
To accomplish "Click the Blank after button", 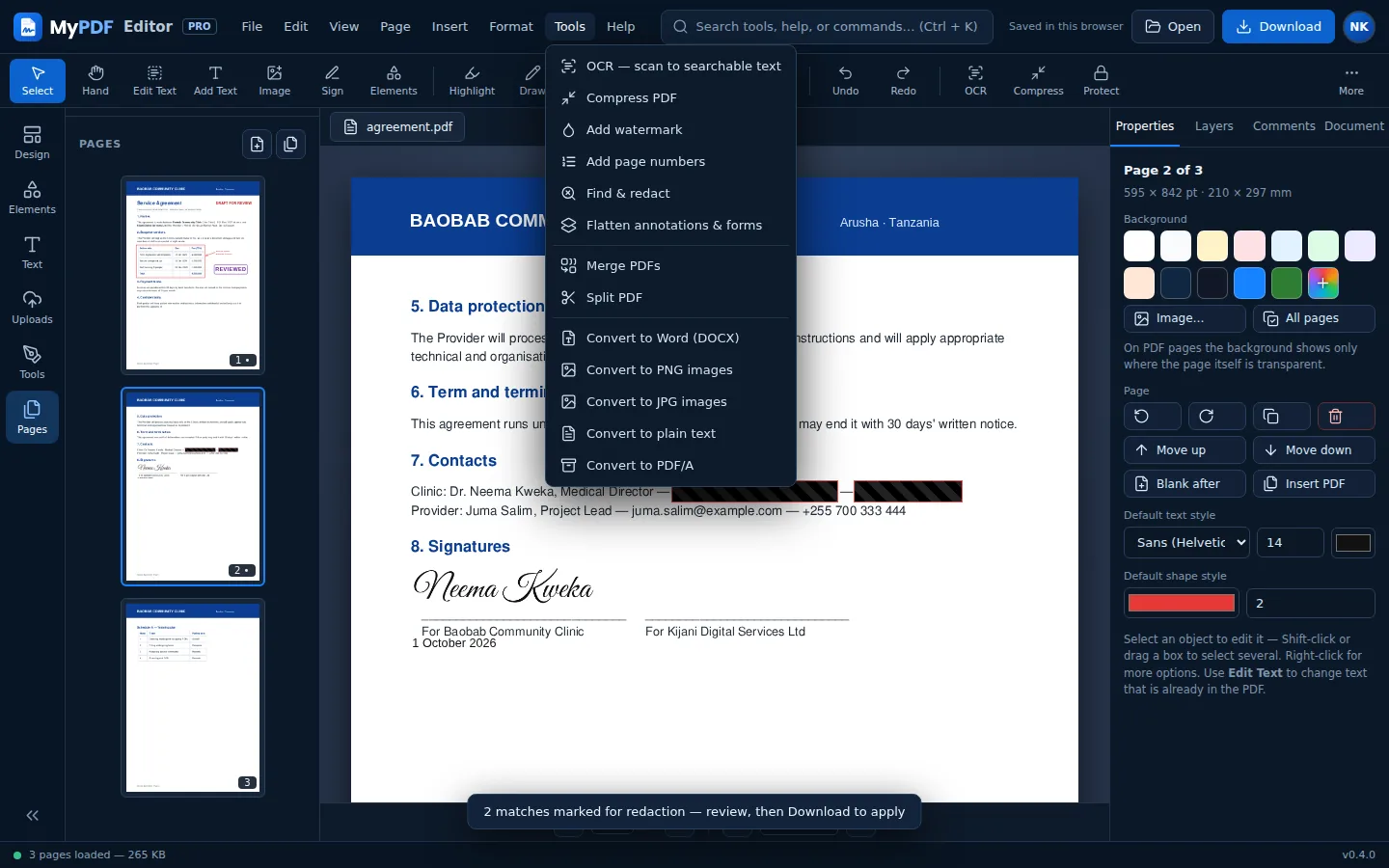I will click(x=1185, y=483).
